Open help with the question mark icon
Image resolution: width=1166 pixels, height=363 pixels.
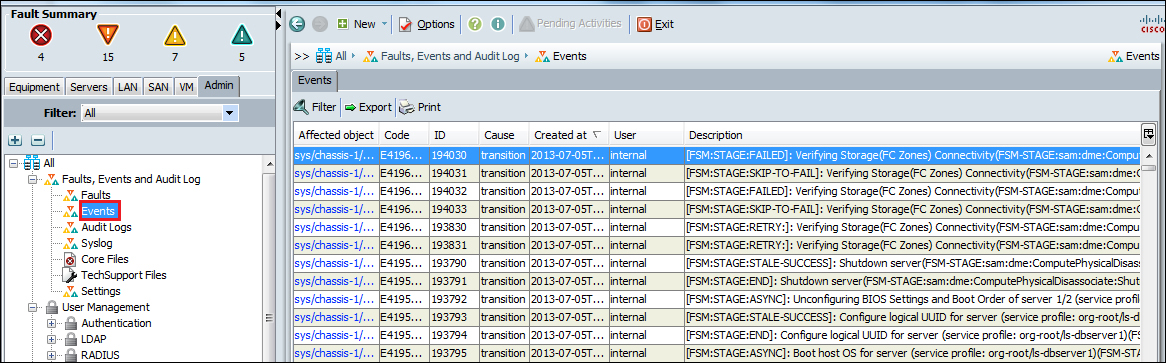pyautogui.click(x=474, y=24)
